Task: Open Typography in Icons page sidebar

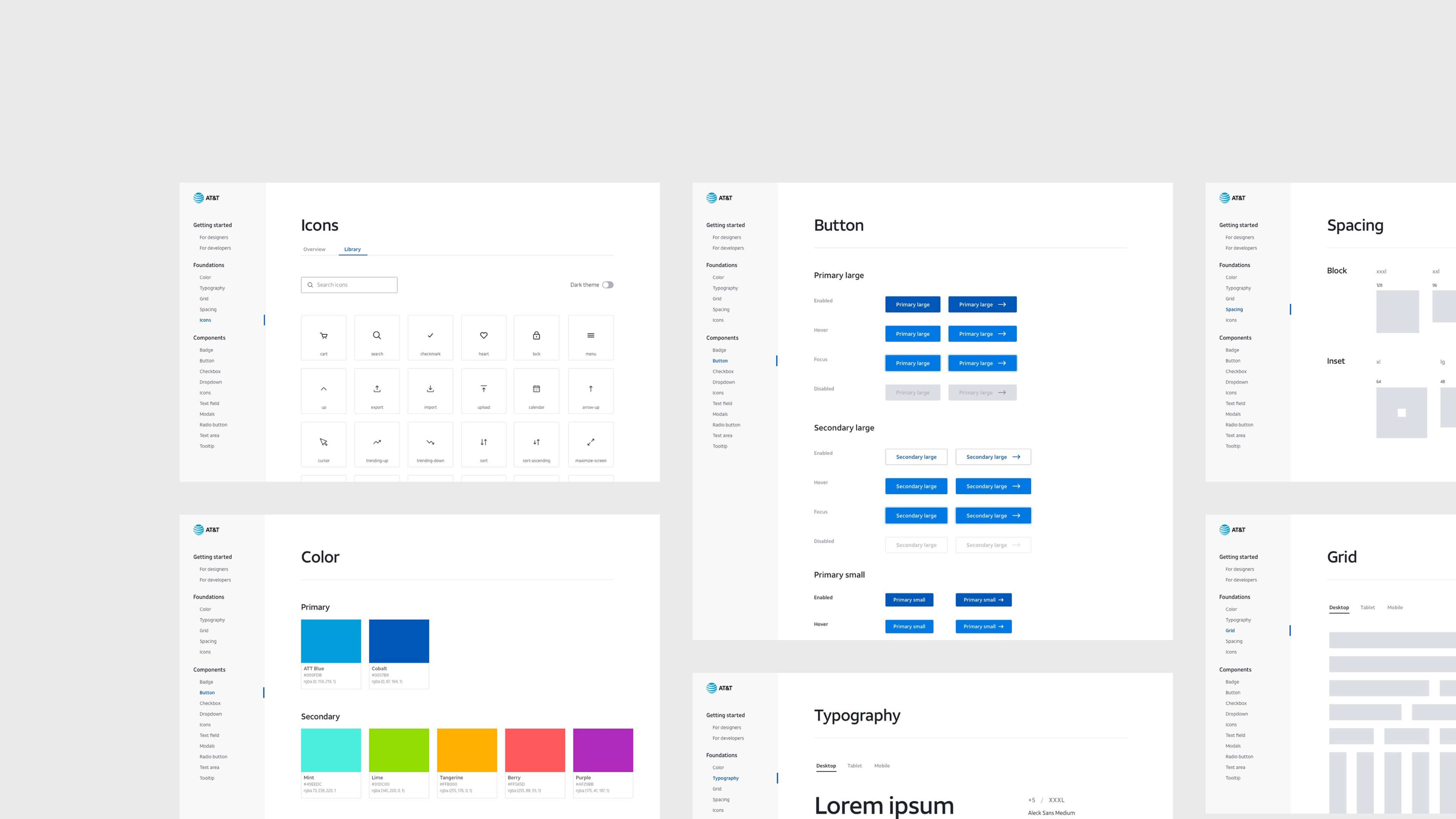Action: tap(212, 288)
